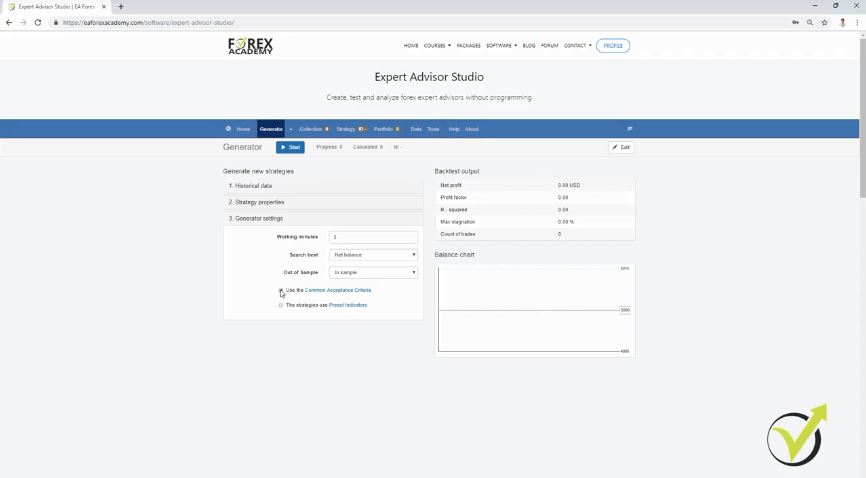Open the Out of Sample dropdown
Screen dimensions: 866x478
373,272
